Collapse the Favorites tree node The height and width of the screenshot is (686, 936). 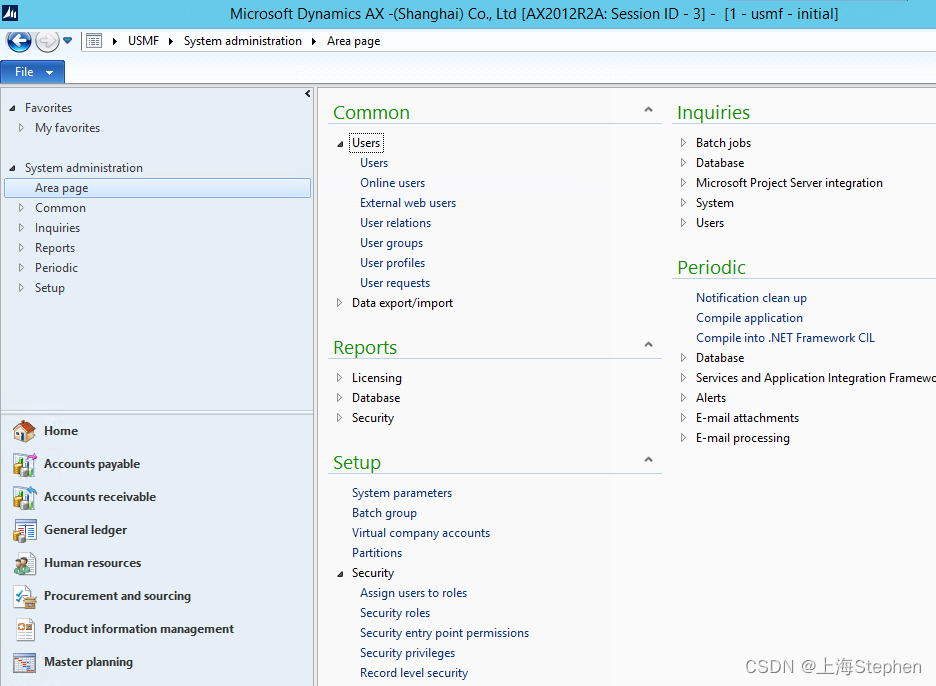pos(13,109)
